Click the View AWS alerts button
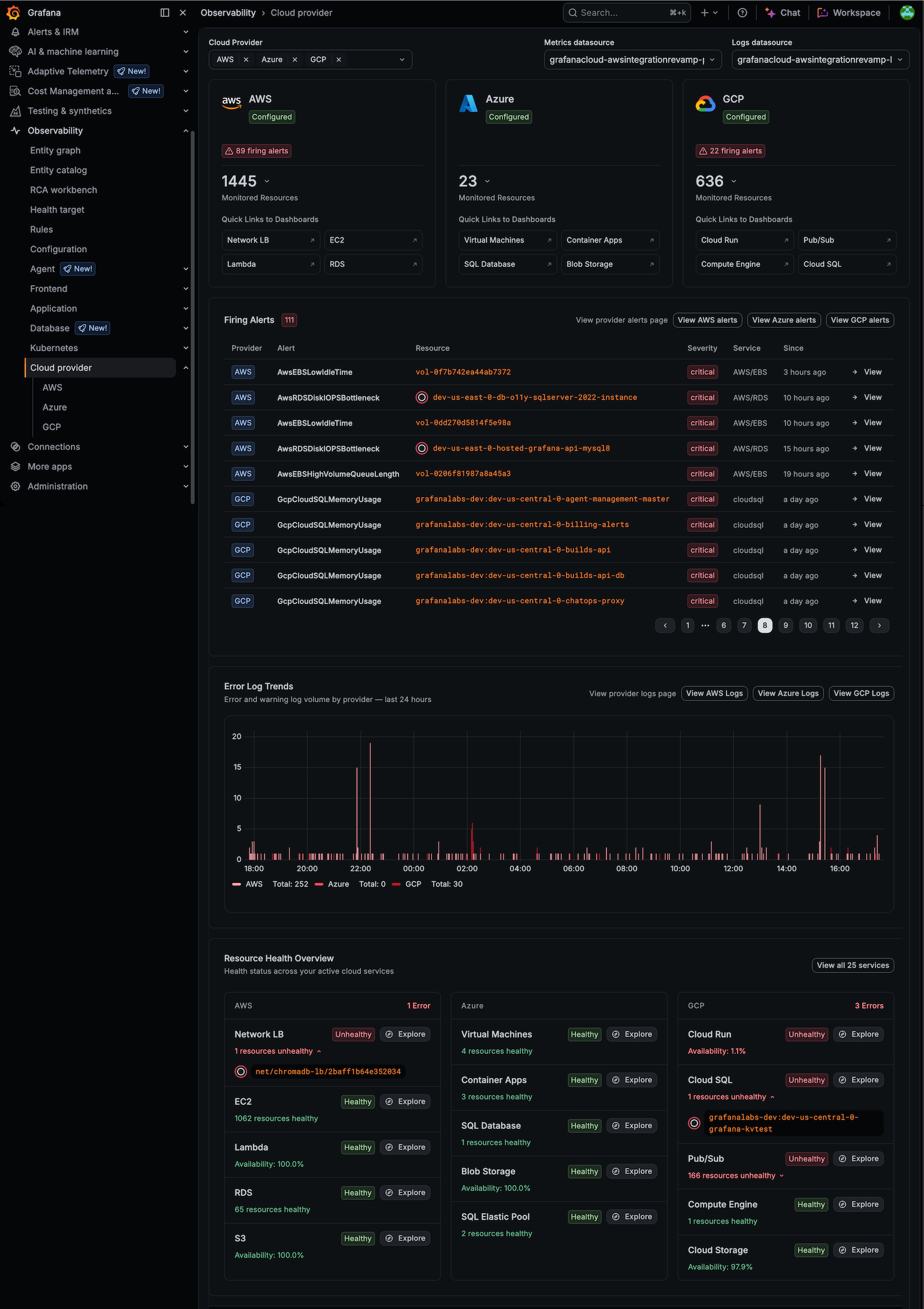924x1309 pixels. click(707, 320)
